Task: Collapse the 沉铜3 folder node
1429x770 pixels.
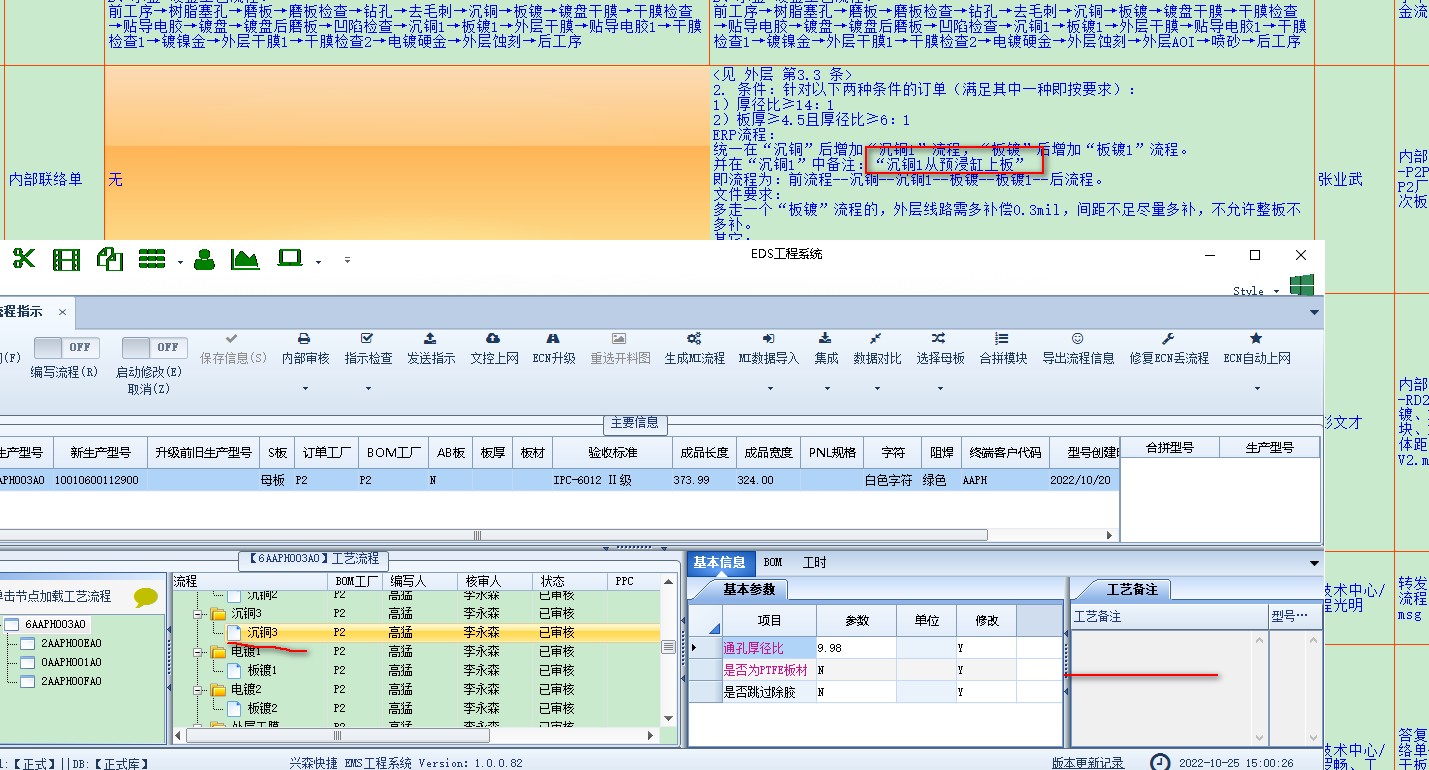Action: [198, 614]
